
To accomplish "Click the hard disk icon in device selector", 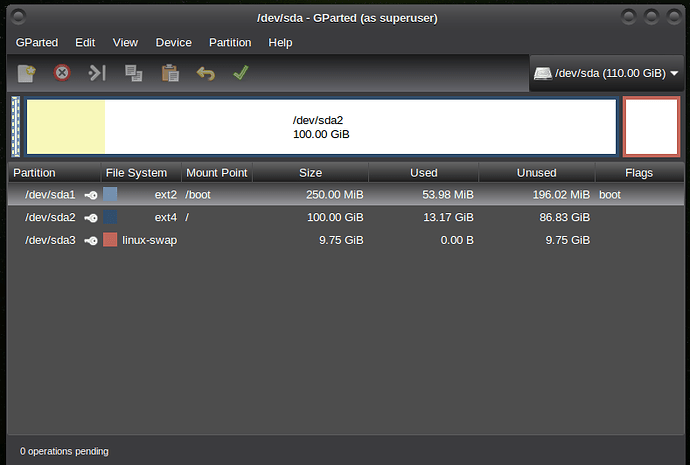I will pos(543,73).
